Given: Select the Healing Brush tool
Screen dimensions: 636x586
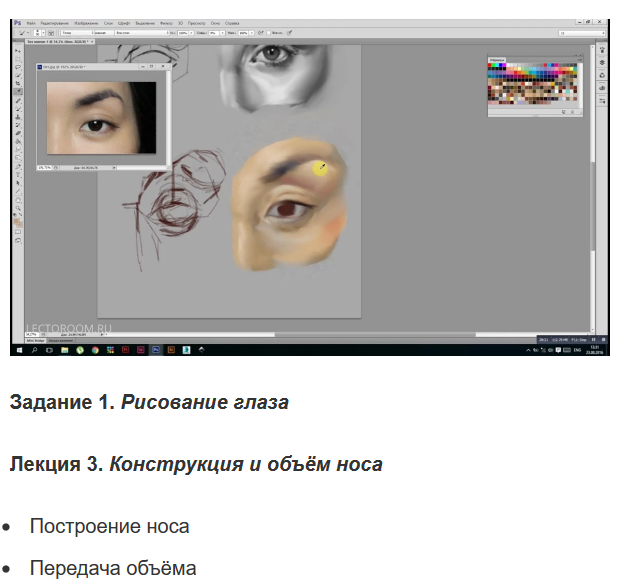Looking at the screenshot, I should click(18, 101).
